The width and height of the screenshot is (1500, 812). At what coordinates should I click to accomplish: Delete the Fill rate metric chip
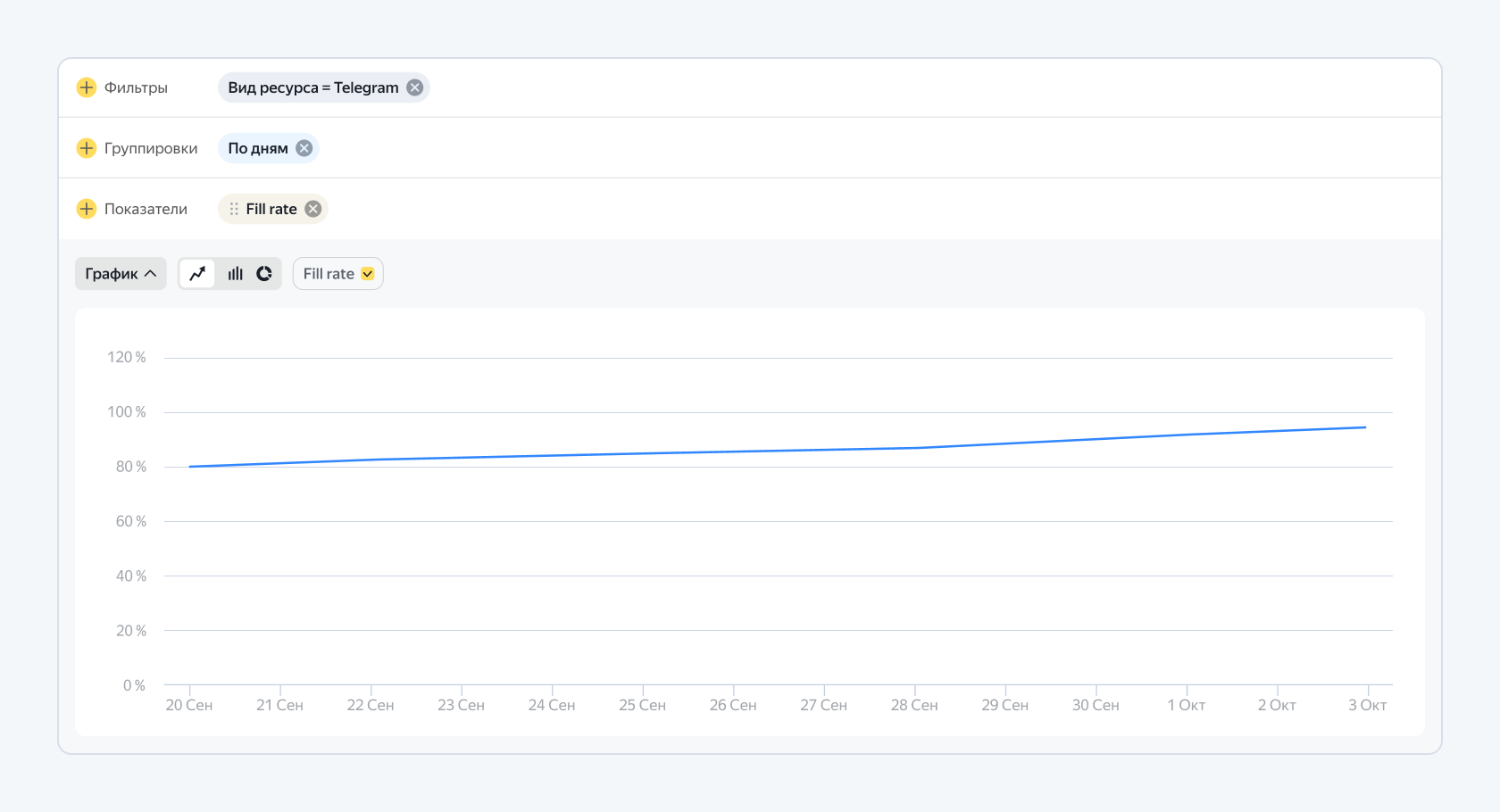pyautogui.click(x=313, y=209)
